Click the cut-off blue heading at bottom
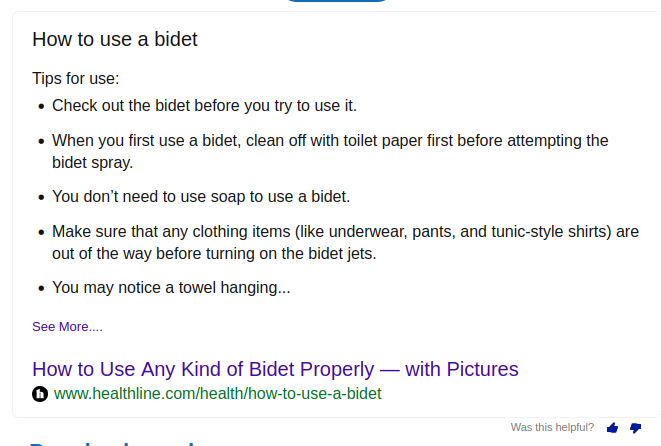 pos(110,442)
